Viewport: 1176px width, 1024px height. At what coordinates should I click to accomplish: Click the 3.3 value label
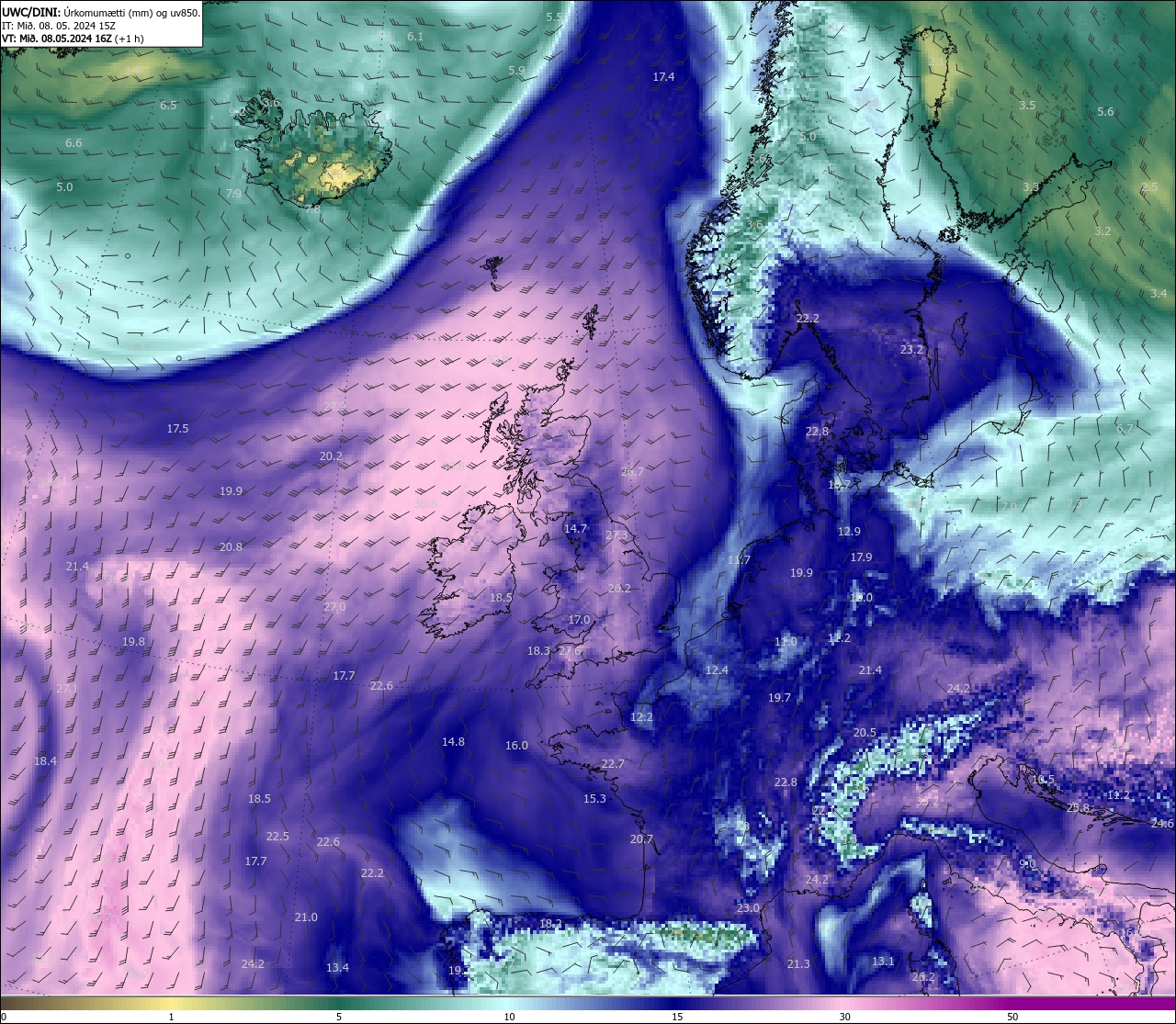click(1031, 187)
